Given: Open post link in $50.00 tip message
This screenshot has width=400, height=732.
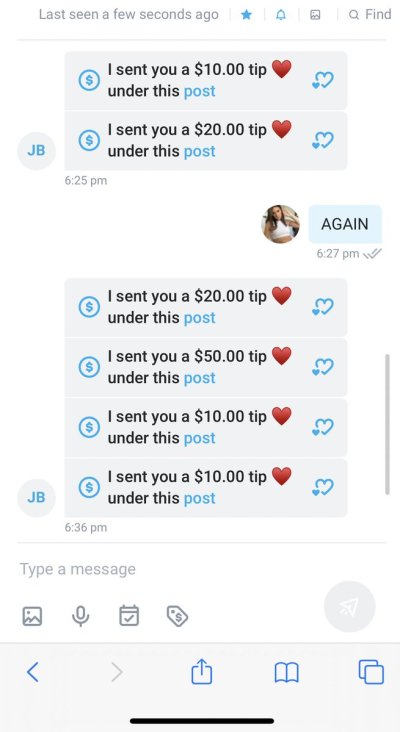Looking at the screenshot, I should click(199, 378).
